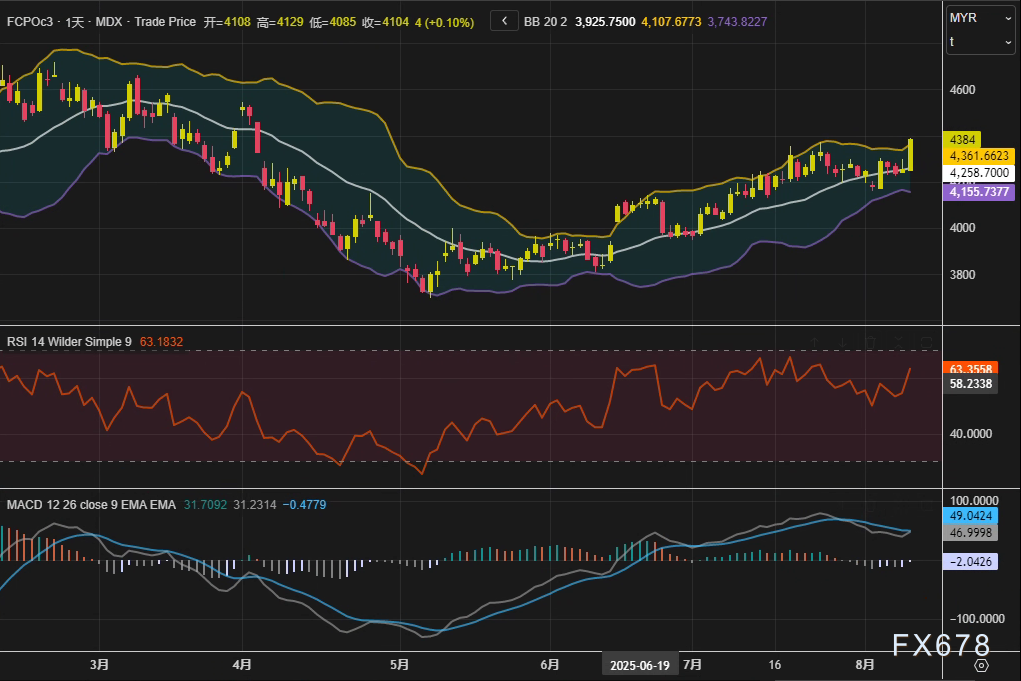Open MYR currency dropdown
Screen dimensions: 1021x681
coord(980,18)
